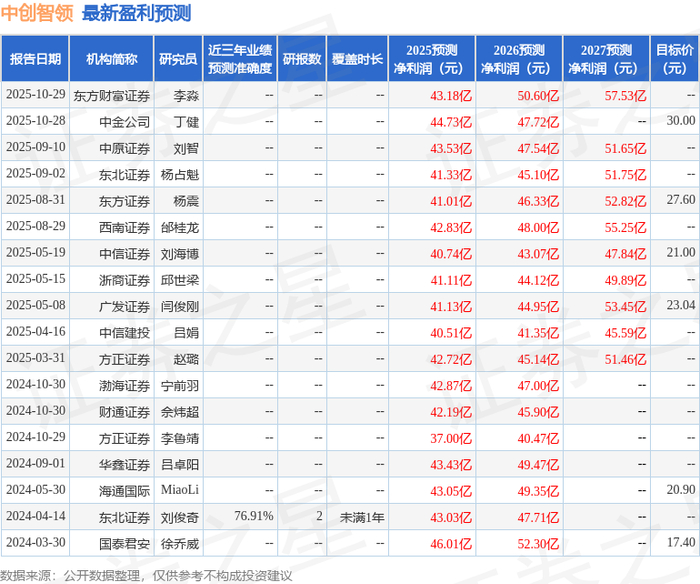This screenshot has height=584, width=700.
Task: Select the 近三年业绩预测准确度 column header
Action: [x=240, y=59]
